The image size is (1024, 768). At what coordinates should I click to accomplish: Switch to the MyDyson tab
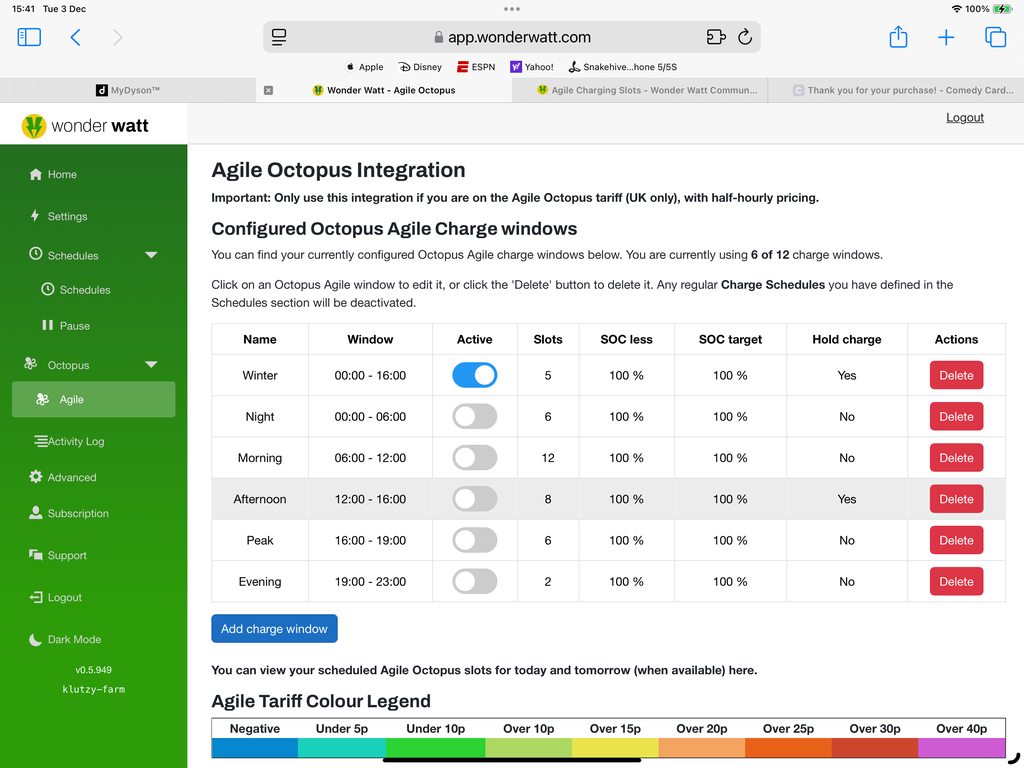(x=128, y=90)
